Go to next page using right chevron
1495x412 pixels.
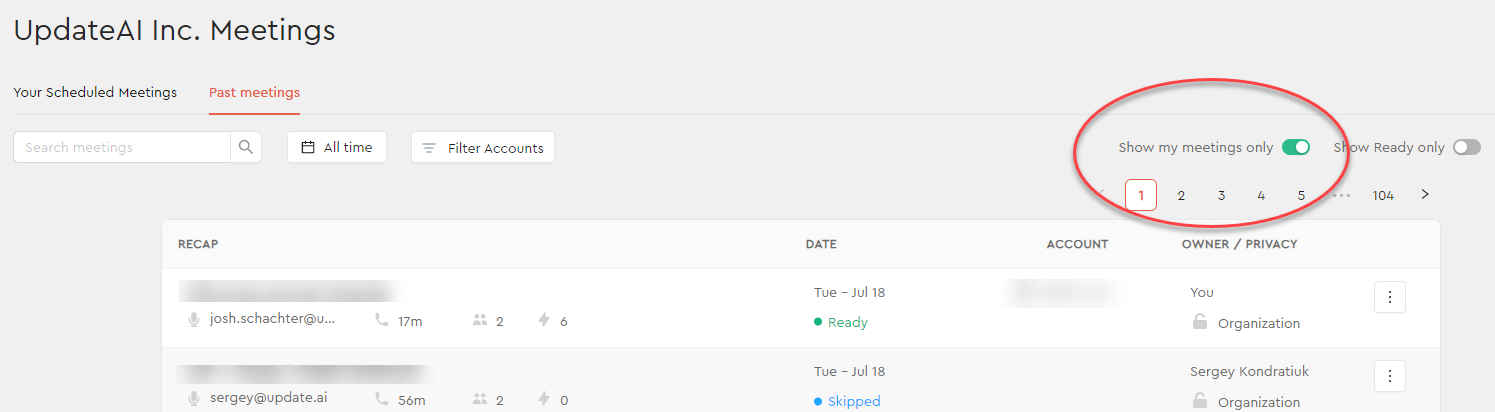(x=1425, y=194)
